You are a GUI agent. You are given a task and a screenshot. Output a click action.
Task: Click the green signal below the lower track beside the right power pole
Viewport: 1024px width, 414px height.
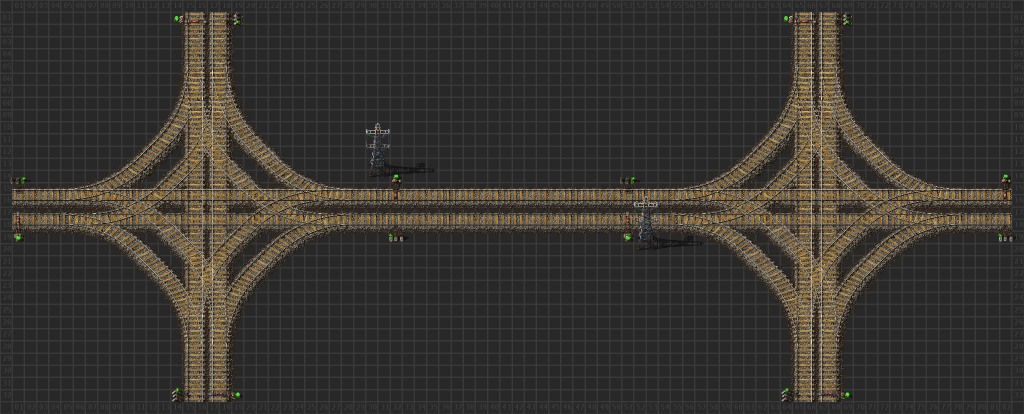point(628,238)
